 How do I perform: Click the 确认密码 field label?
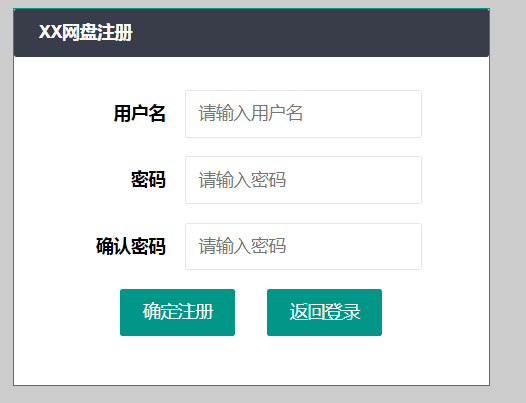coord(131,246)
